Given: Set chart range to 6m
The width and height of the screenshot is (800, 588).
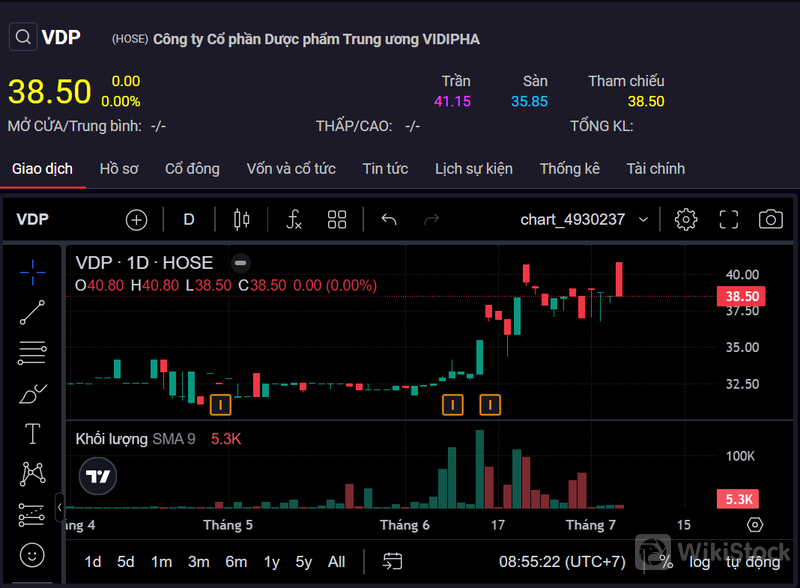Looking at the screenshot, I should point(236,562).
